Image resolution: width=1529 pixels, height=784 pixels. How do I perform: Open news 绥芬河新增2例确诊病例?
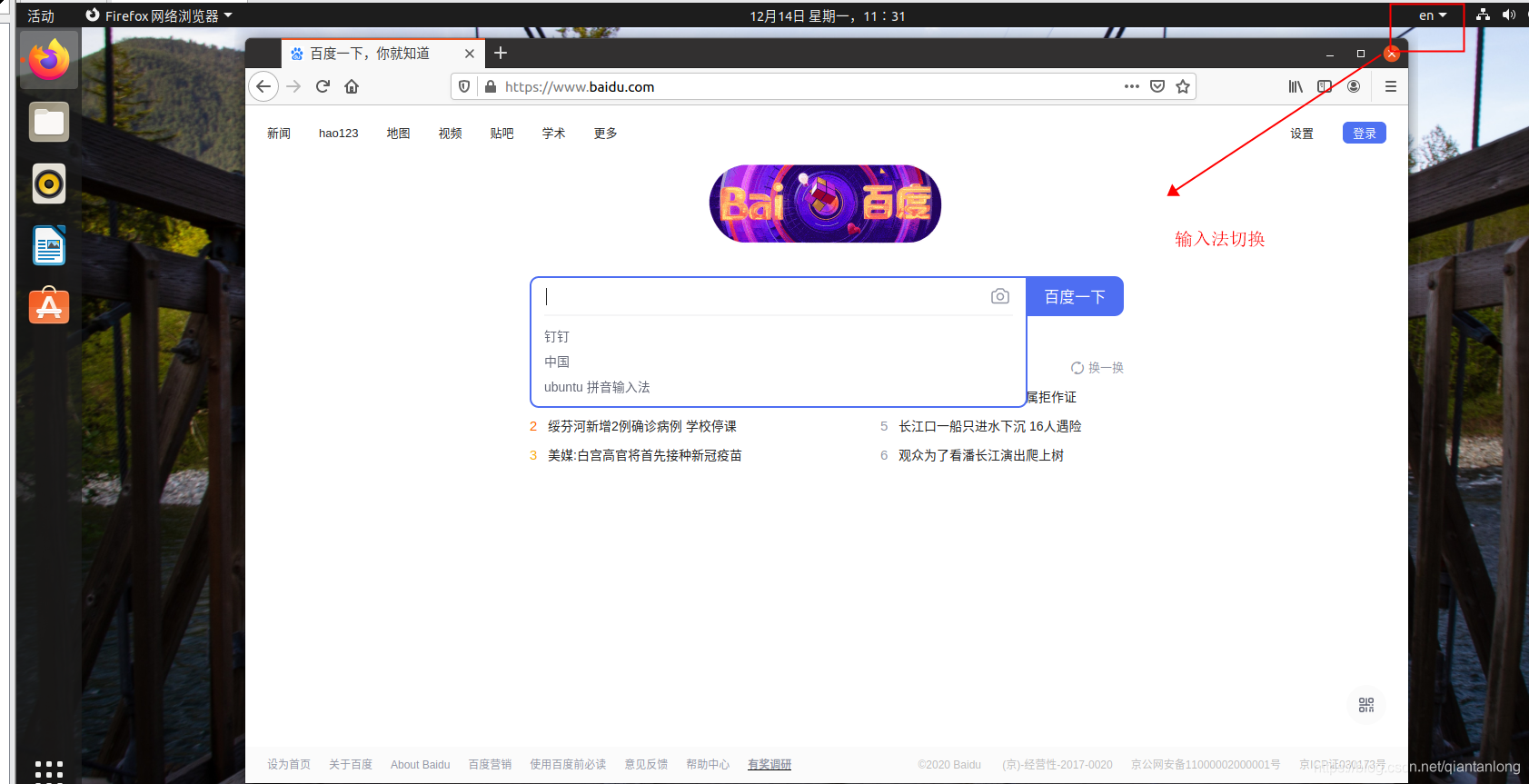(x=641, y=426)
